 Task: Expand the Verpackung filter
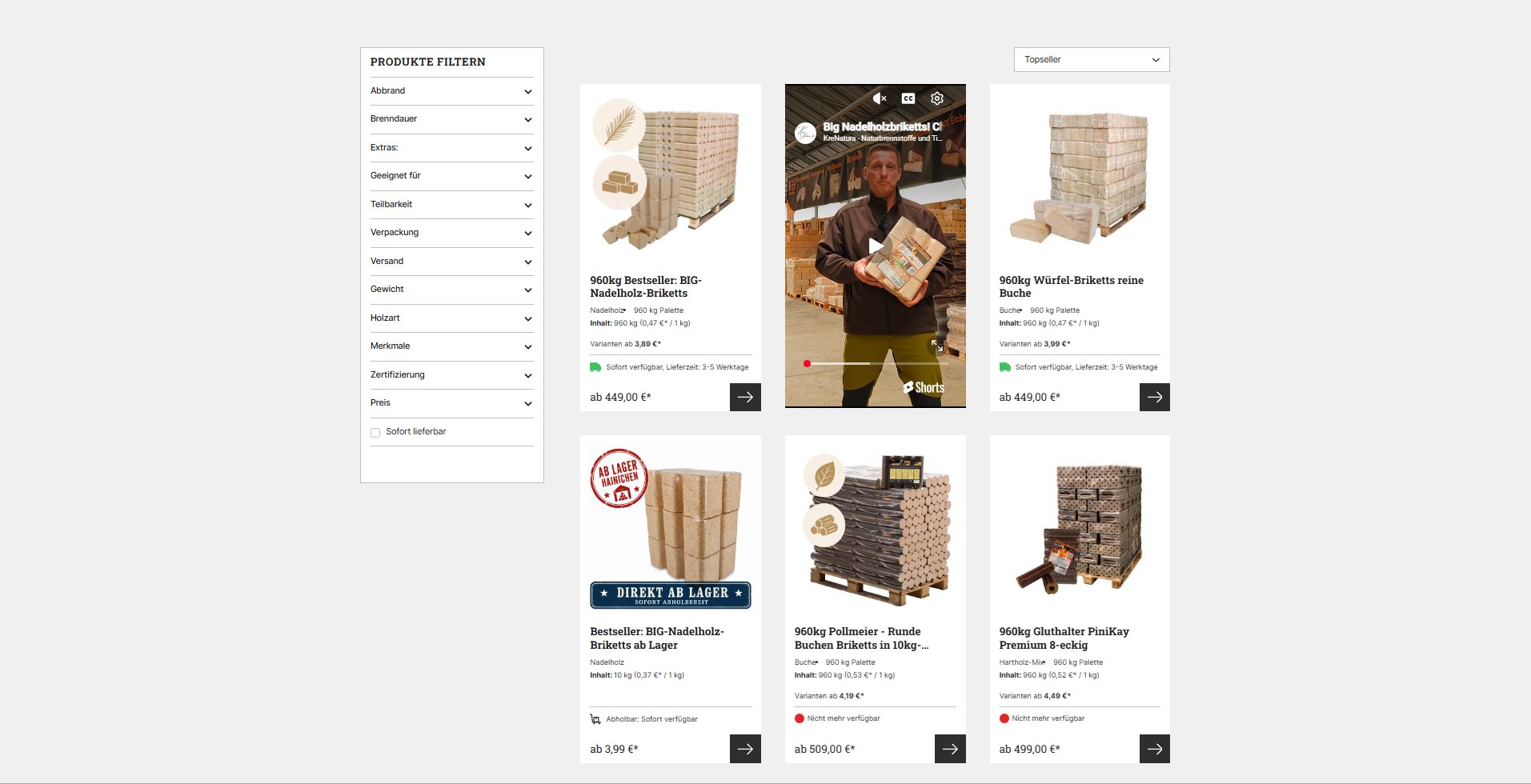[451, 233]
